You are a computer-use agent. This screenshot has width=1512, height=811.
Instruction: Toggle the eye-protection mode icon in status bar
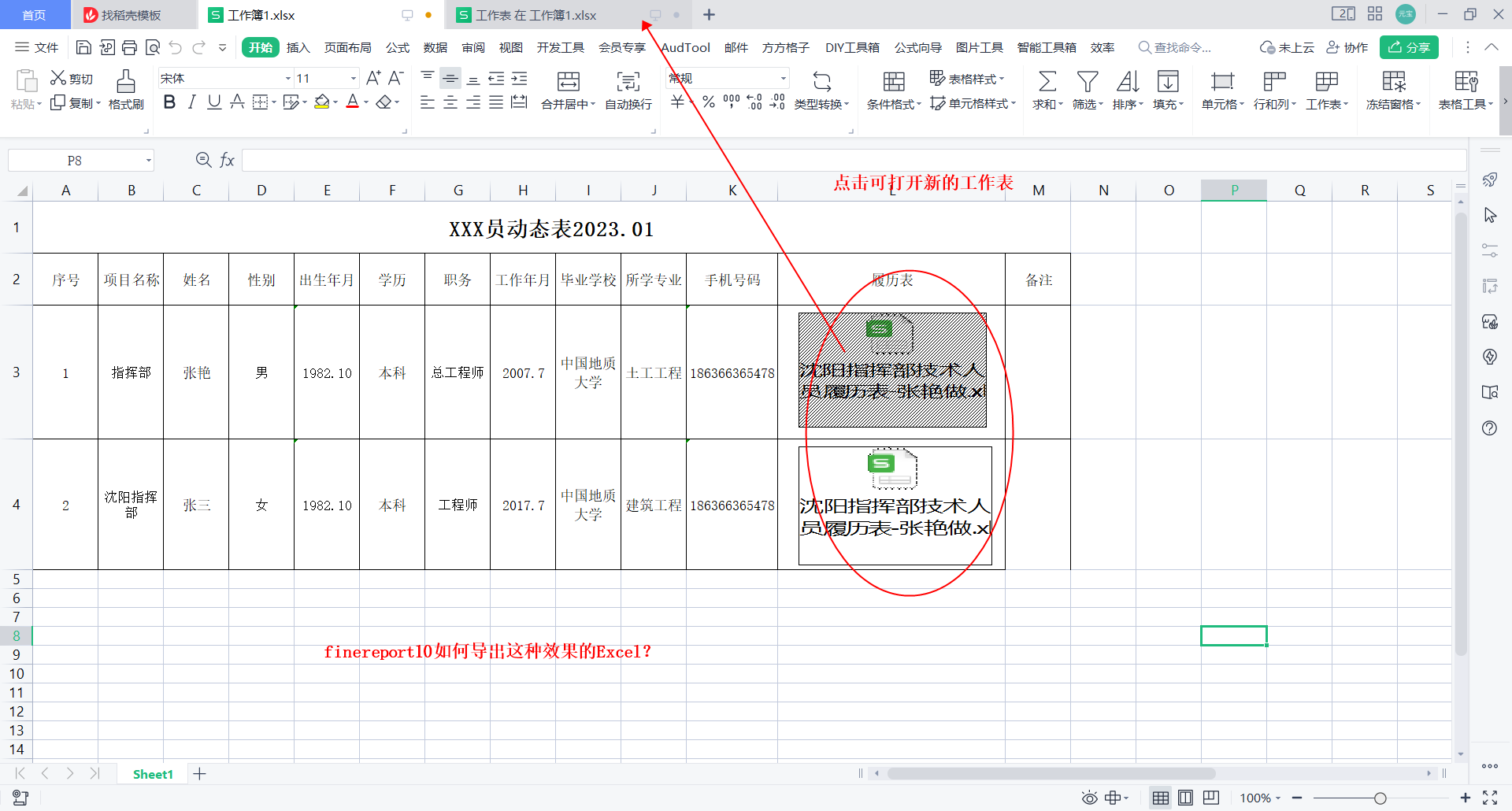coord(1089,798)
